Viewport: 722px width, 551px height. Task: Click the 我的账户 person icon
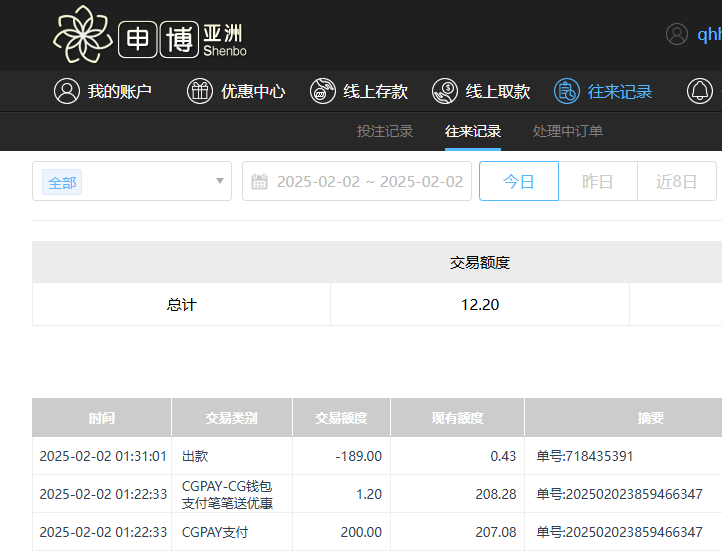(x=67, y=91)
